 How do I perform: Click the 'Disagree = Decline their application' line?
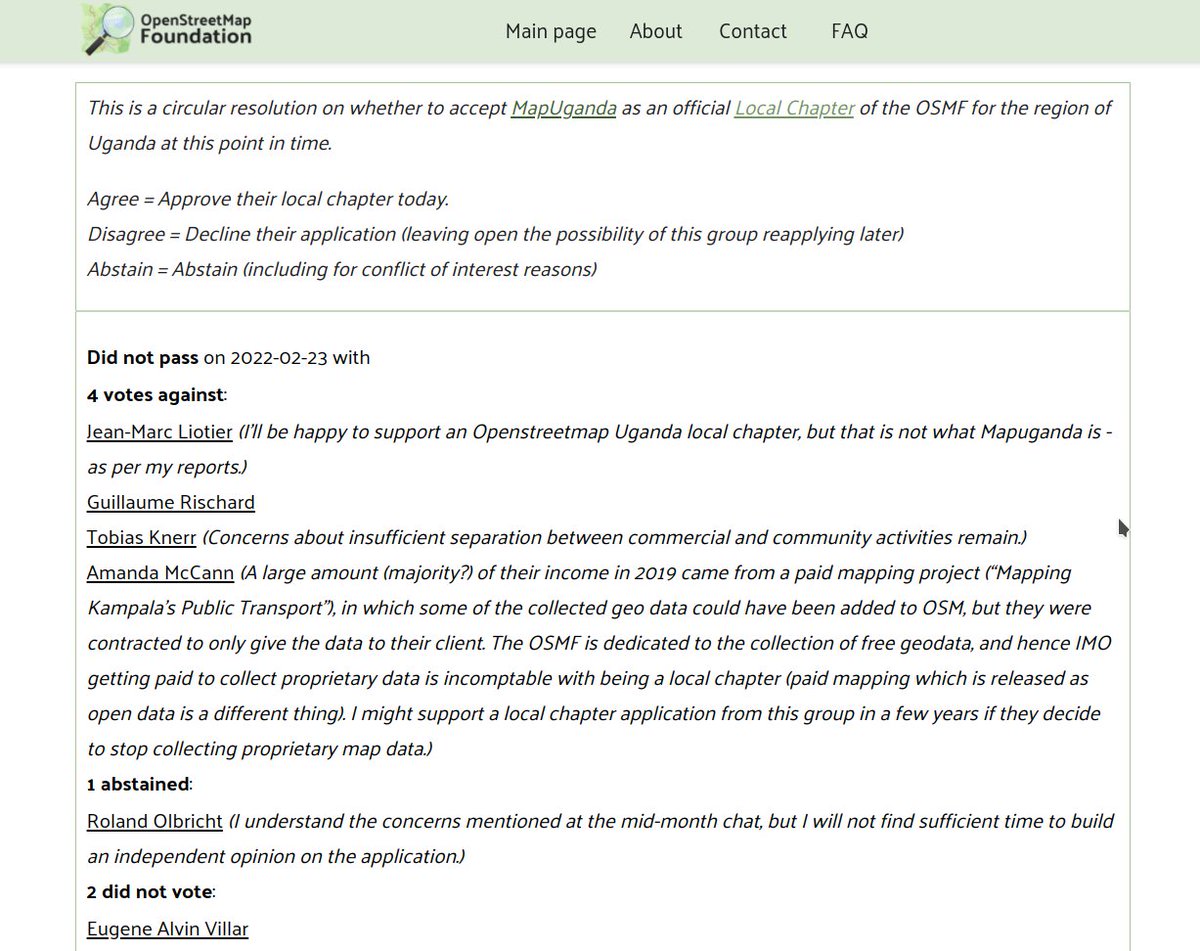[x=495, y=234]
